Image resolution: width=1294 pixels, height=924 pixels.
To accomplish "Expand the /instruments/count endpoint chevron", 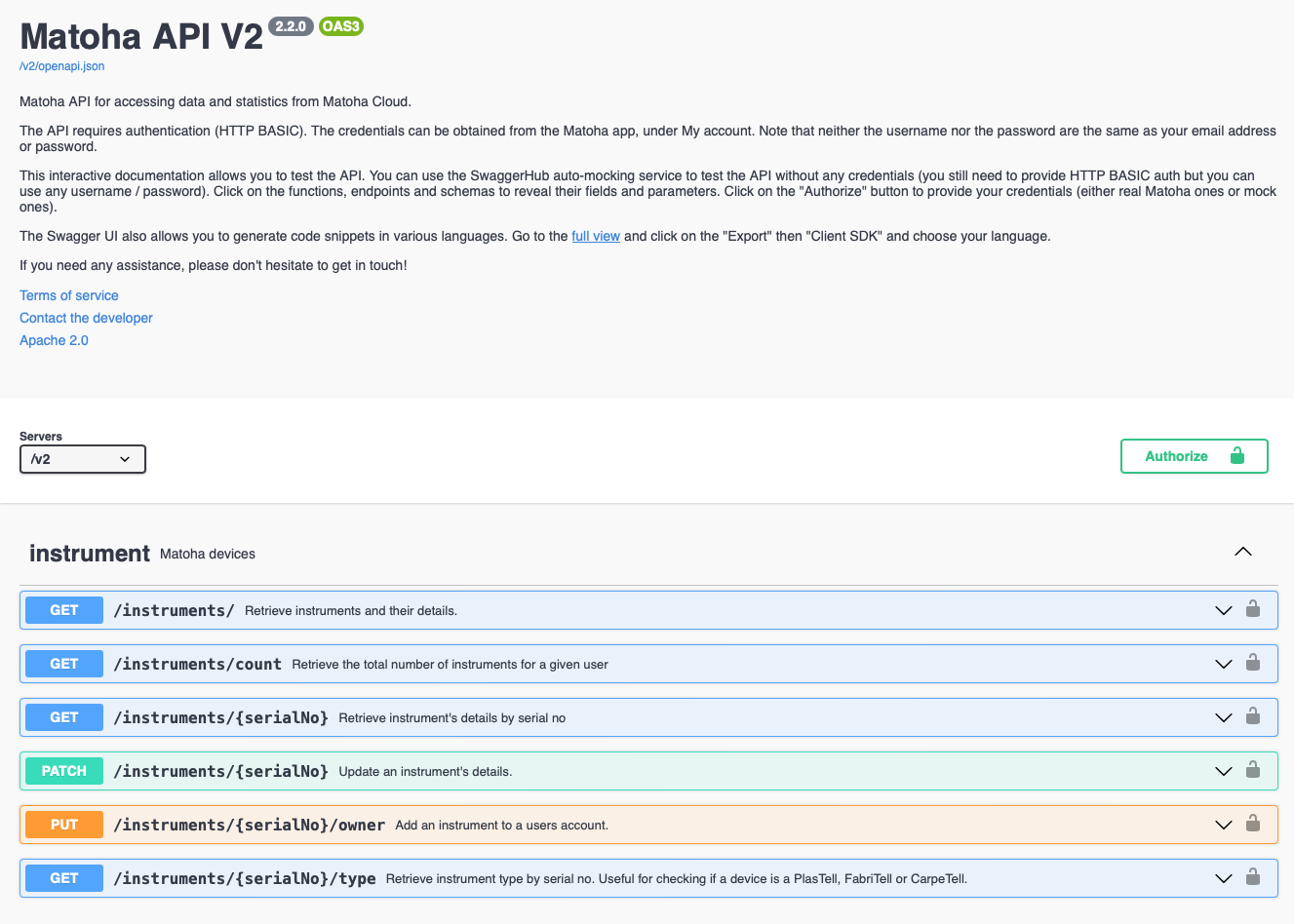I will 1223,665.
